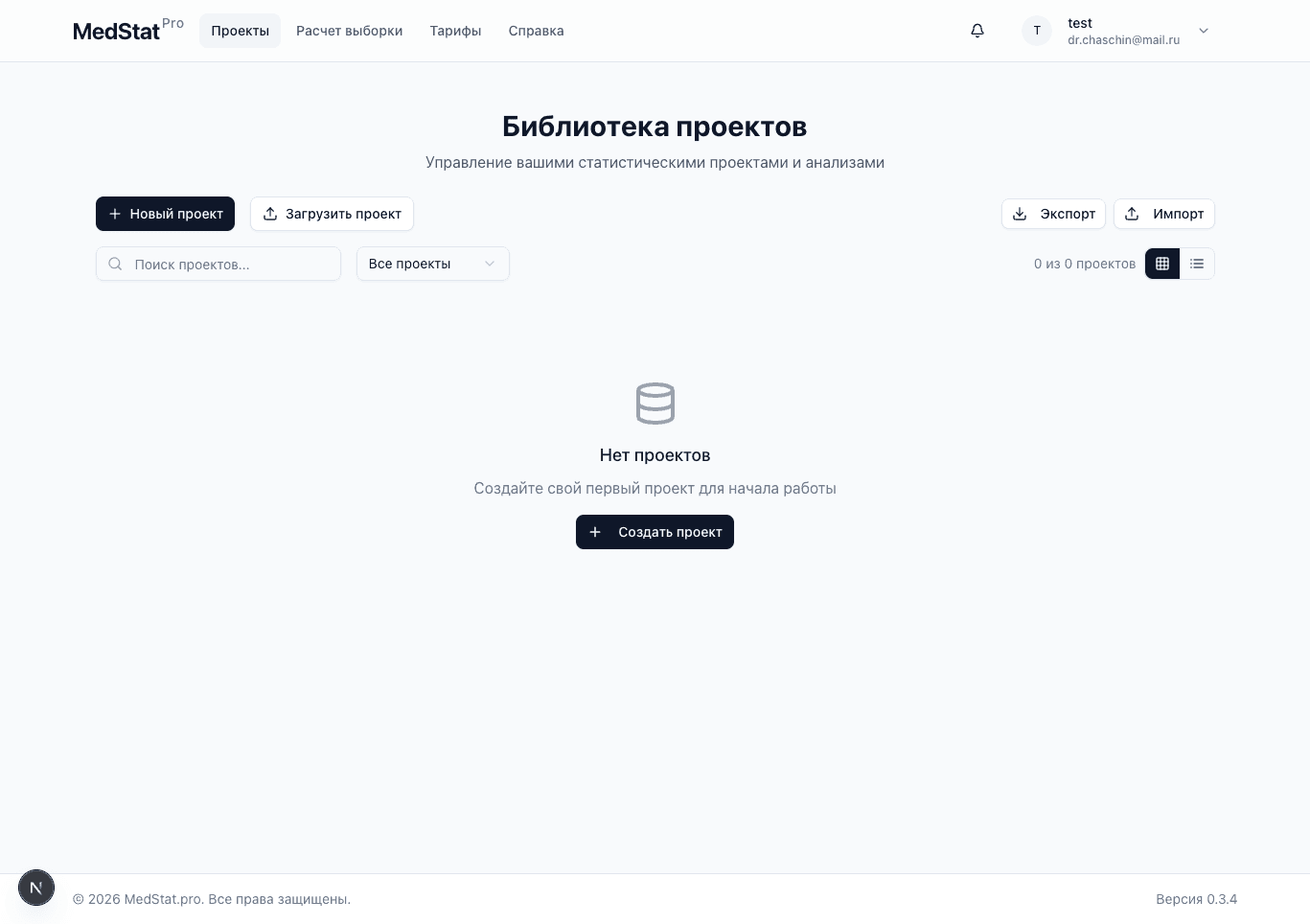Click the user avatar with letter T
1310x924 pixels.
pyautogui.click(x=1037, y=31)
